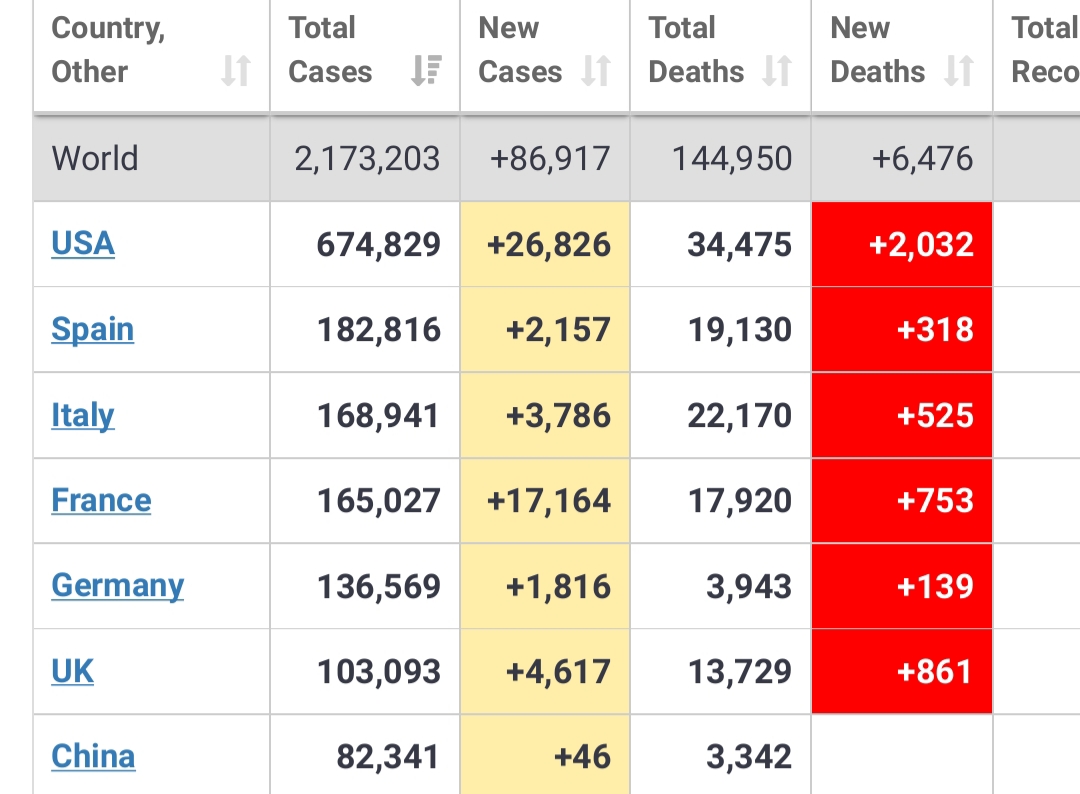Sort by New Deaths using its arrow icon
Image resolution: width=1080 pixels, height=794 pixels.
959,72
